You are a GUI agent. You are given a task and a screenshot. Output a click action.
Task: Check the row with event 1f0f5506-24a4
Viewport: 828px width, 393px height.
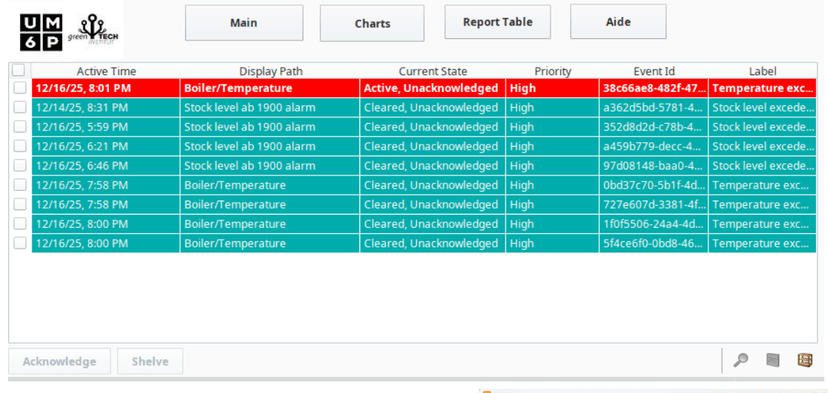20,224
